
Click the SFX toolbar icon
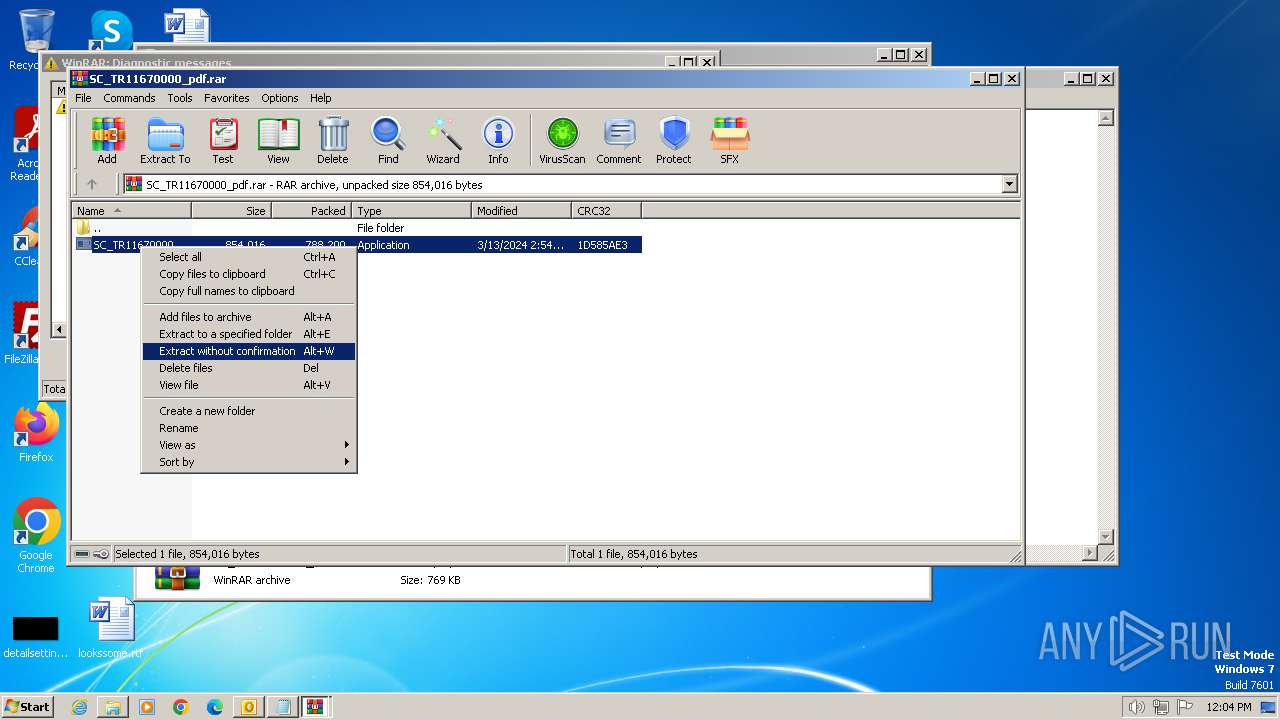[730, 141]
